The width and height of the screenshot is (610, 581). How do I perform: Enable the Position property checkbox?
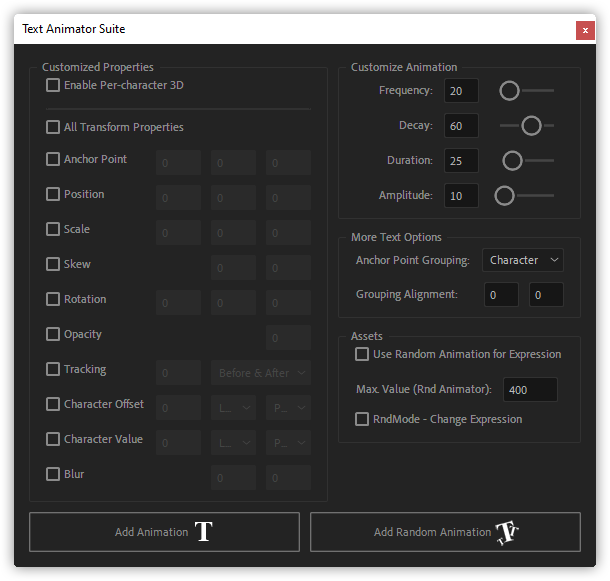53,194
